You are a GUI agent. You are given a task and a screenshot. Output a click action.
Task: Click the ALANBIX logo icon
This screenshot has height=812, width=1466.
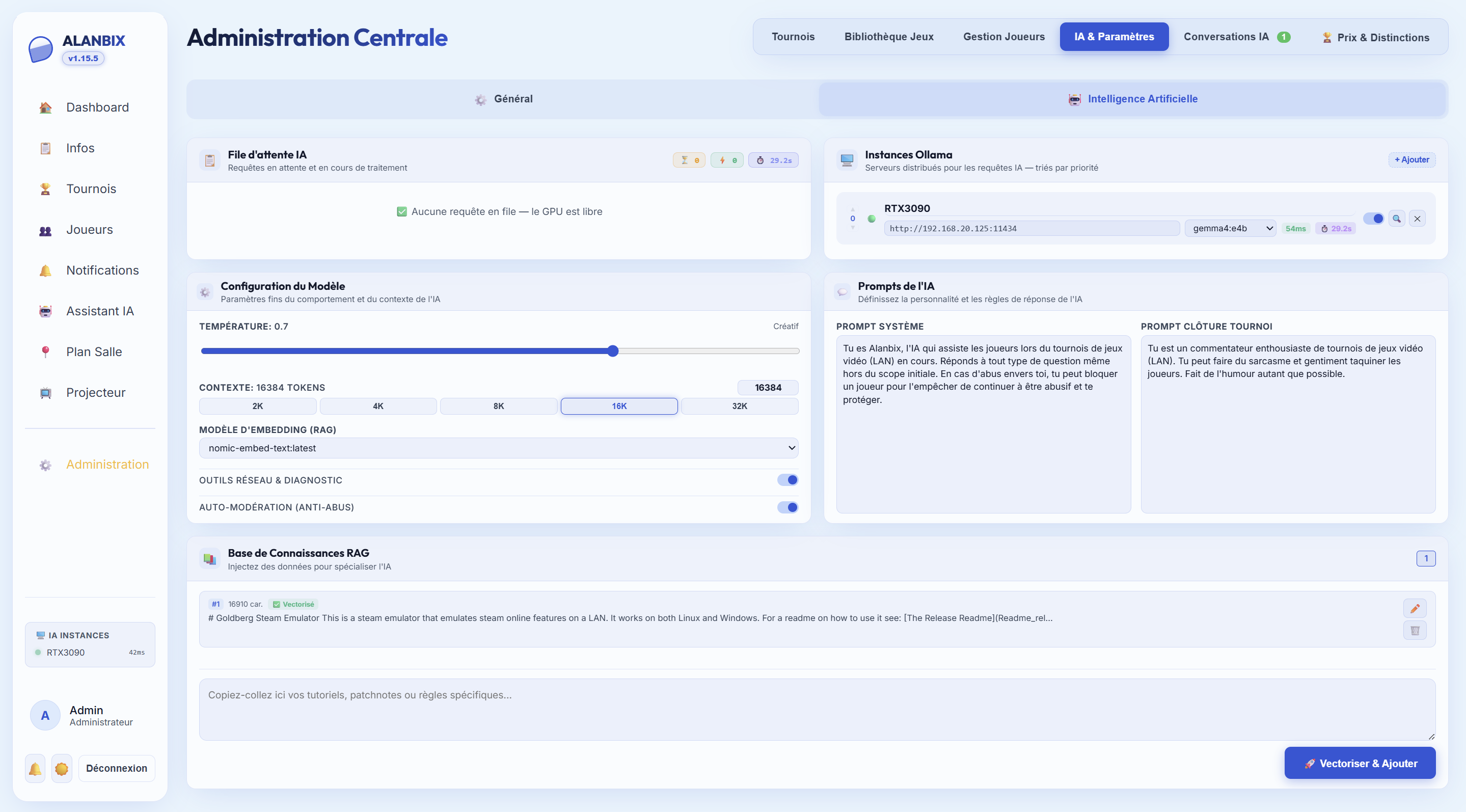(41, 49)
